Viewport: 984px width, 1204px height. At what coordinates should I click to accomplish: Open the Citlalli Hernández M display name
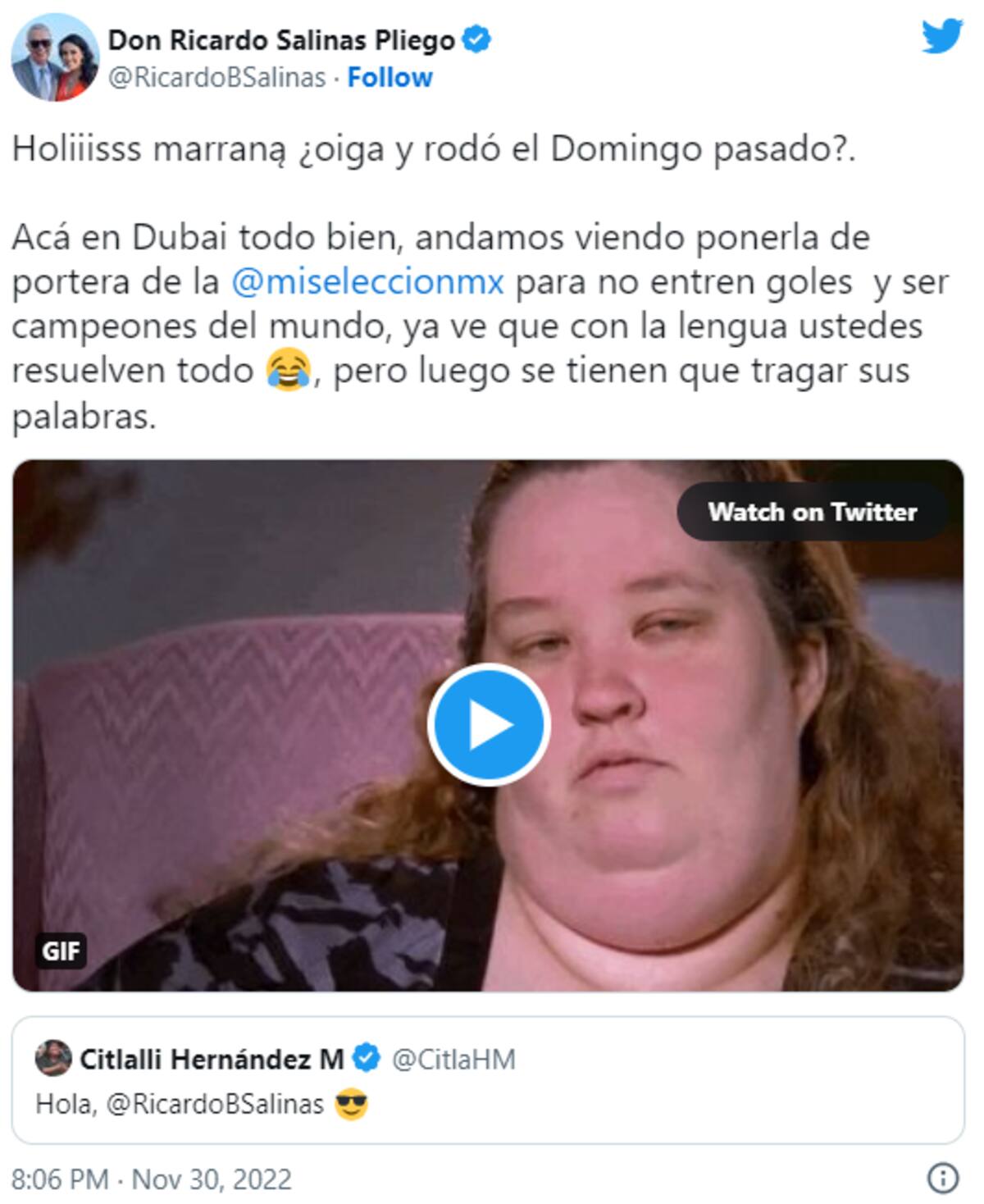pyautogui.click(x=212, y=1059)
